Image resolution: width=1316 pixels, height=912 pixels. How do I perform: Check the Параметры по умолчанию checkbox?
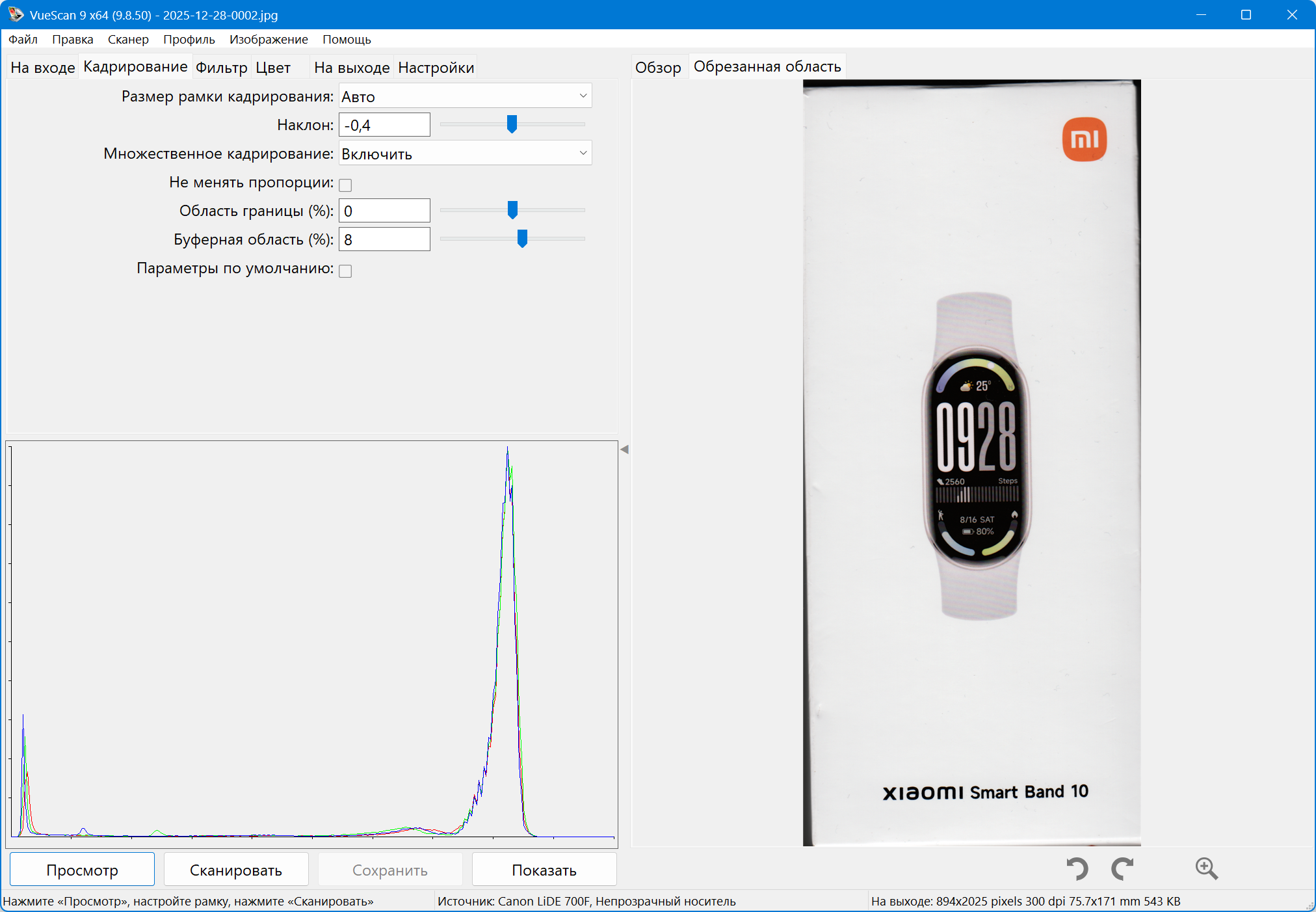tap(345, 271)
